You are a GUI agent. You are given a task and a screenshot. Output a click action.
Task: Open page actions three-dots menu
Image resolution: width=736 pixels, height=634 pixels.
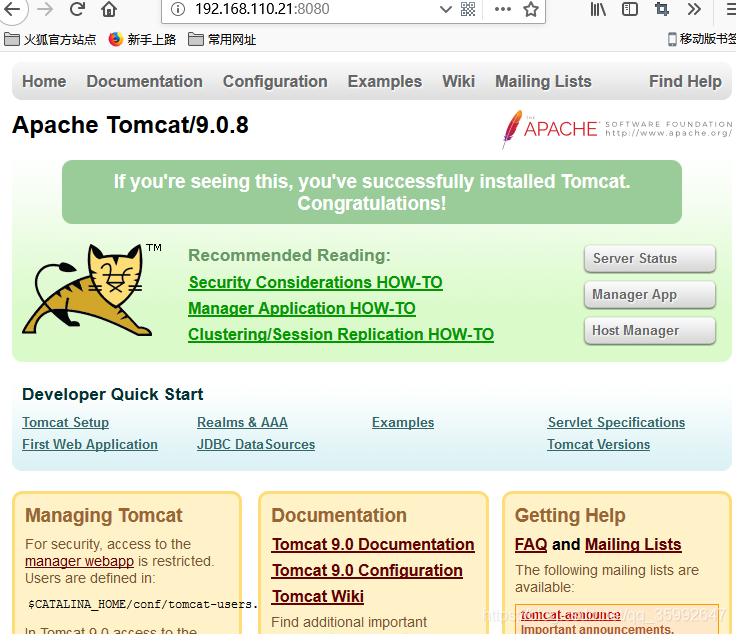click(x=502, y=9)
